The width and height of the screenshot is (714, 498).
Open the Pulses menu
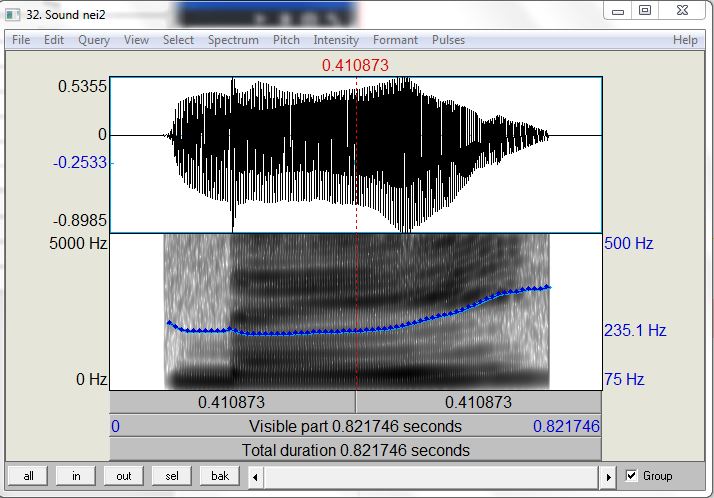448,40
